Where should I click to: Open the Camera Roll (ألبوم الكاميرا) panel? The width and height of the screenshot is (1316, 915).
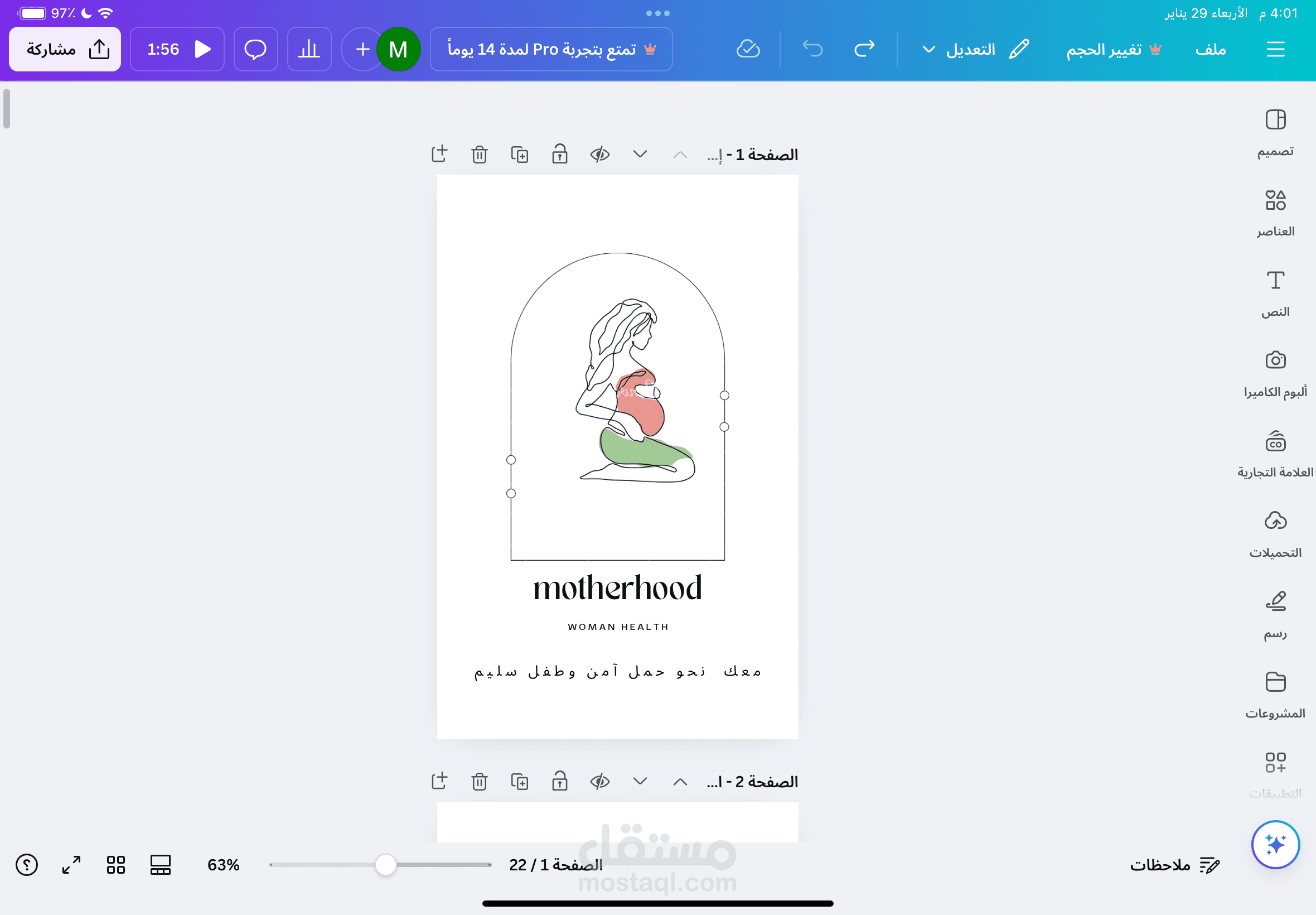[x=1275, y=374]
